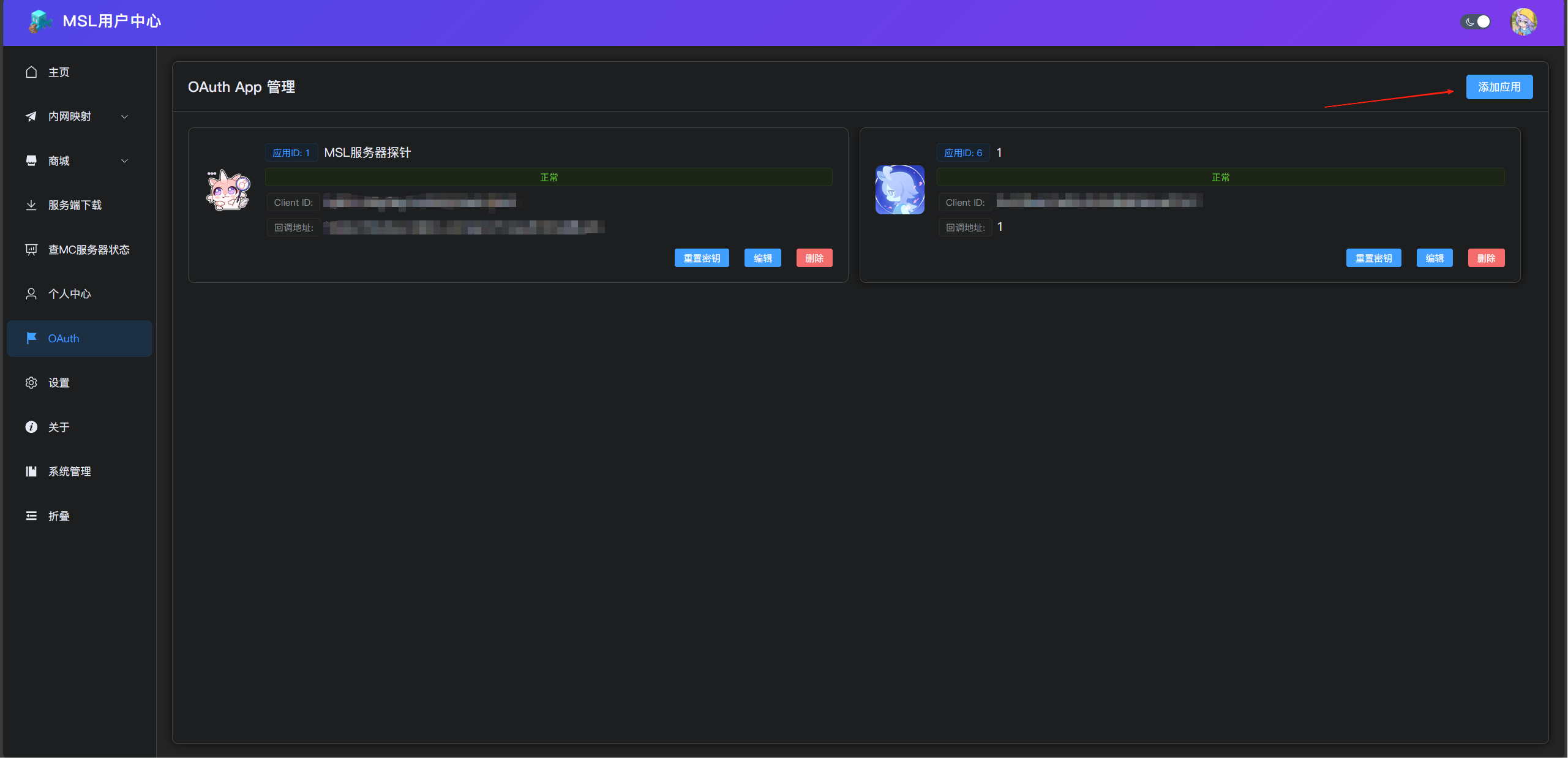1568x758 pixels.
Task: Click the shop icon beside 商城
Action: point(31,160)
